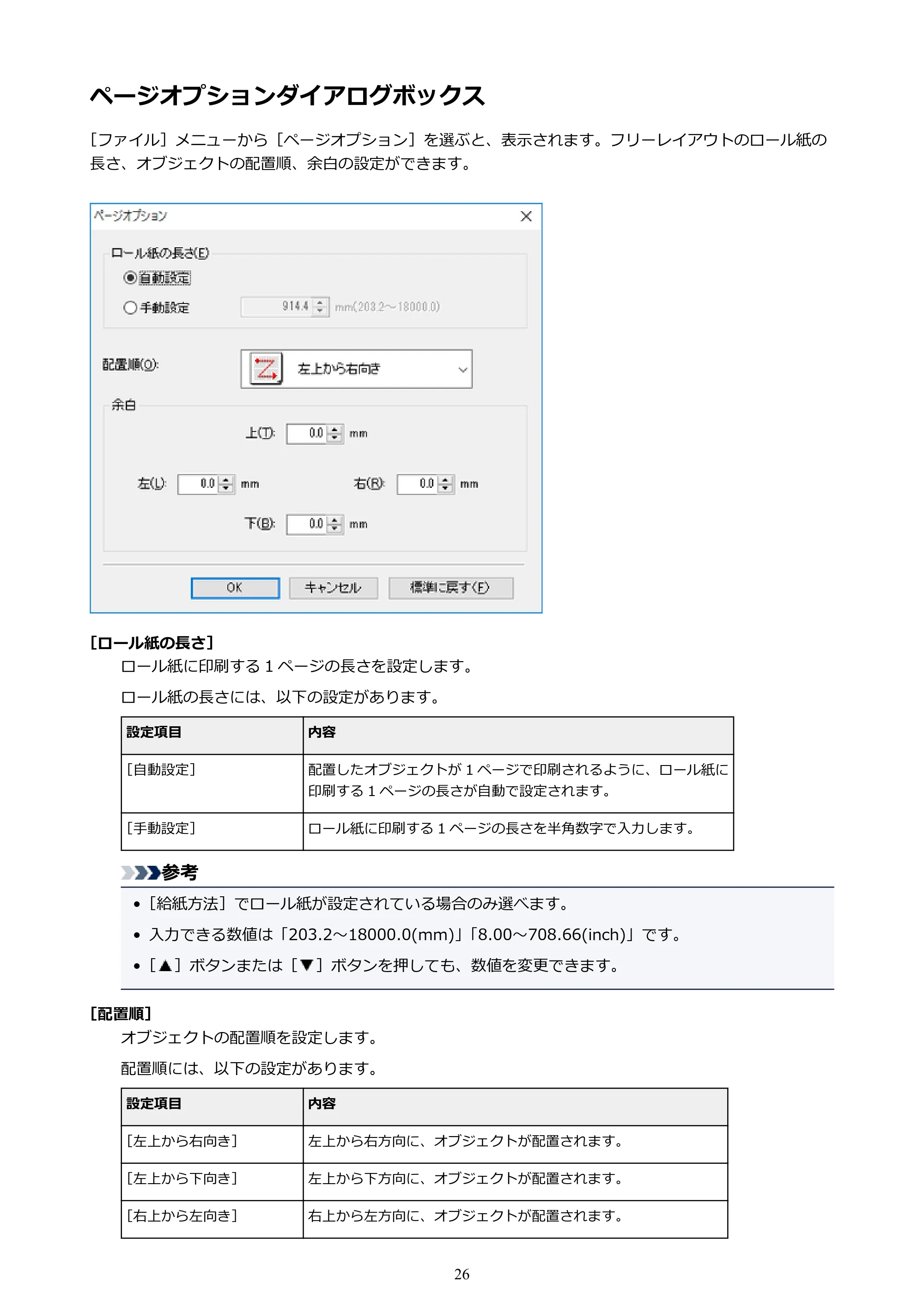Click the 上(T) margin input field
This screenshot has height=1307, width=924.
pos(307,433)
